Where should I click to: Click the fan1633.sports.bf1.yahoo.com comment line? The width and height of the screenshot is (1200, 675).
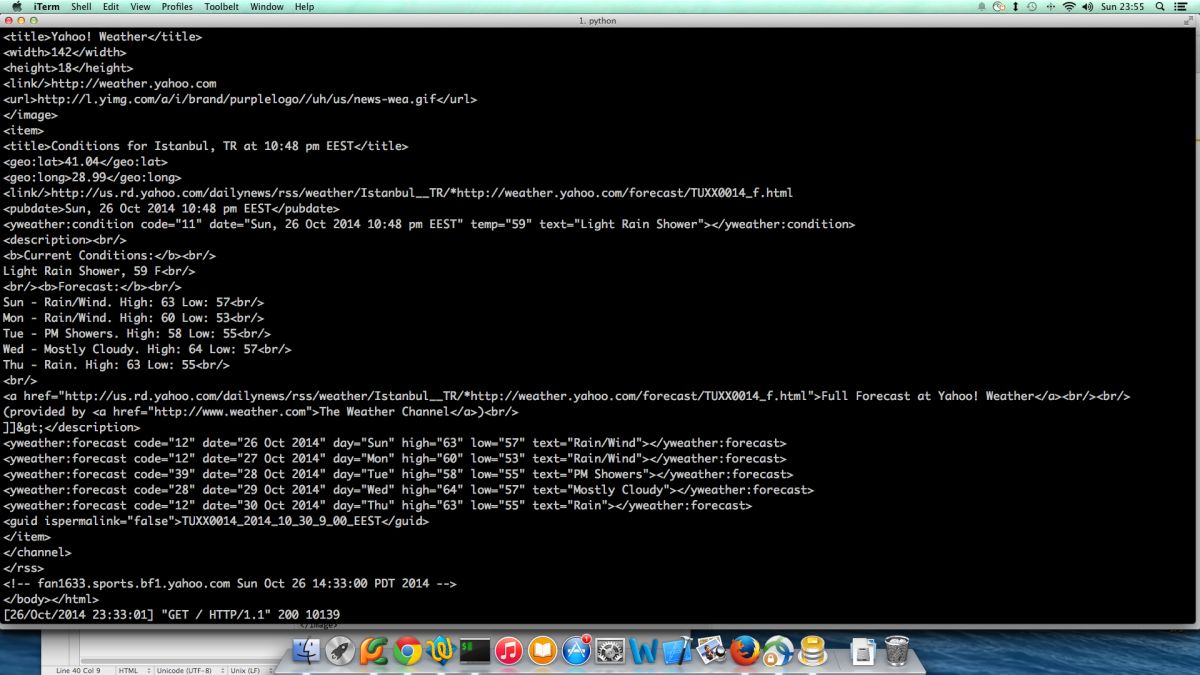pyautogui.click(x=230, y=583)
